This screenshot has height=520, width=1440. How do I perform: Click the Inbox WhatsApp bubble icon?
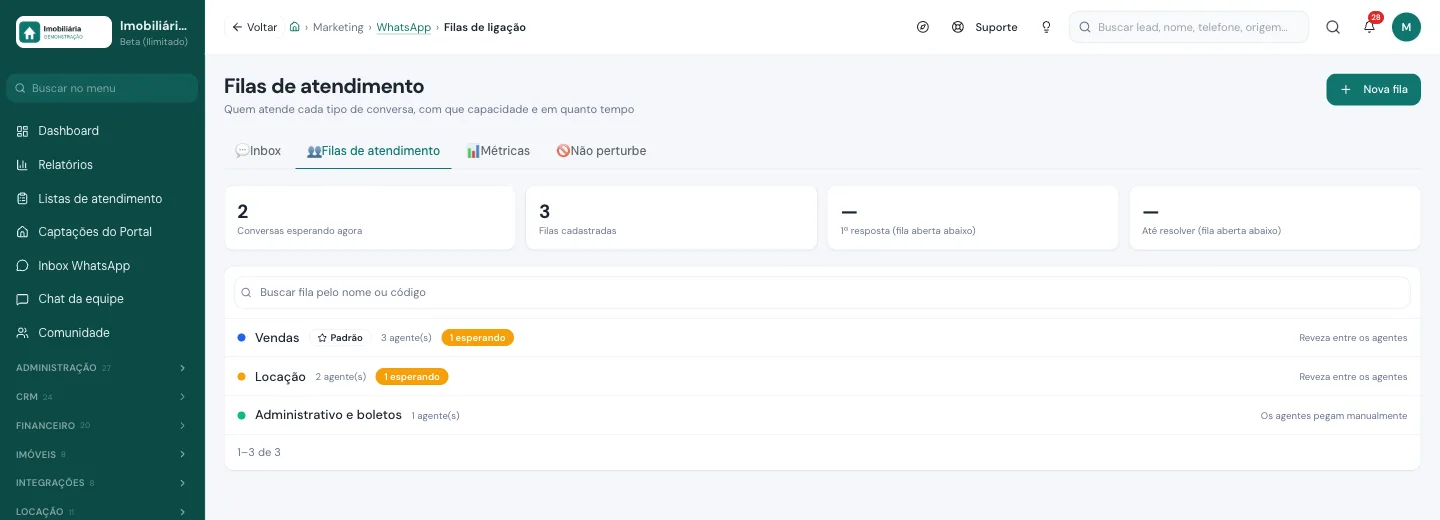click(x=23, y=266)
